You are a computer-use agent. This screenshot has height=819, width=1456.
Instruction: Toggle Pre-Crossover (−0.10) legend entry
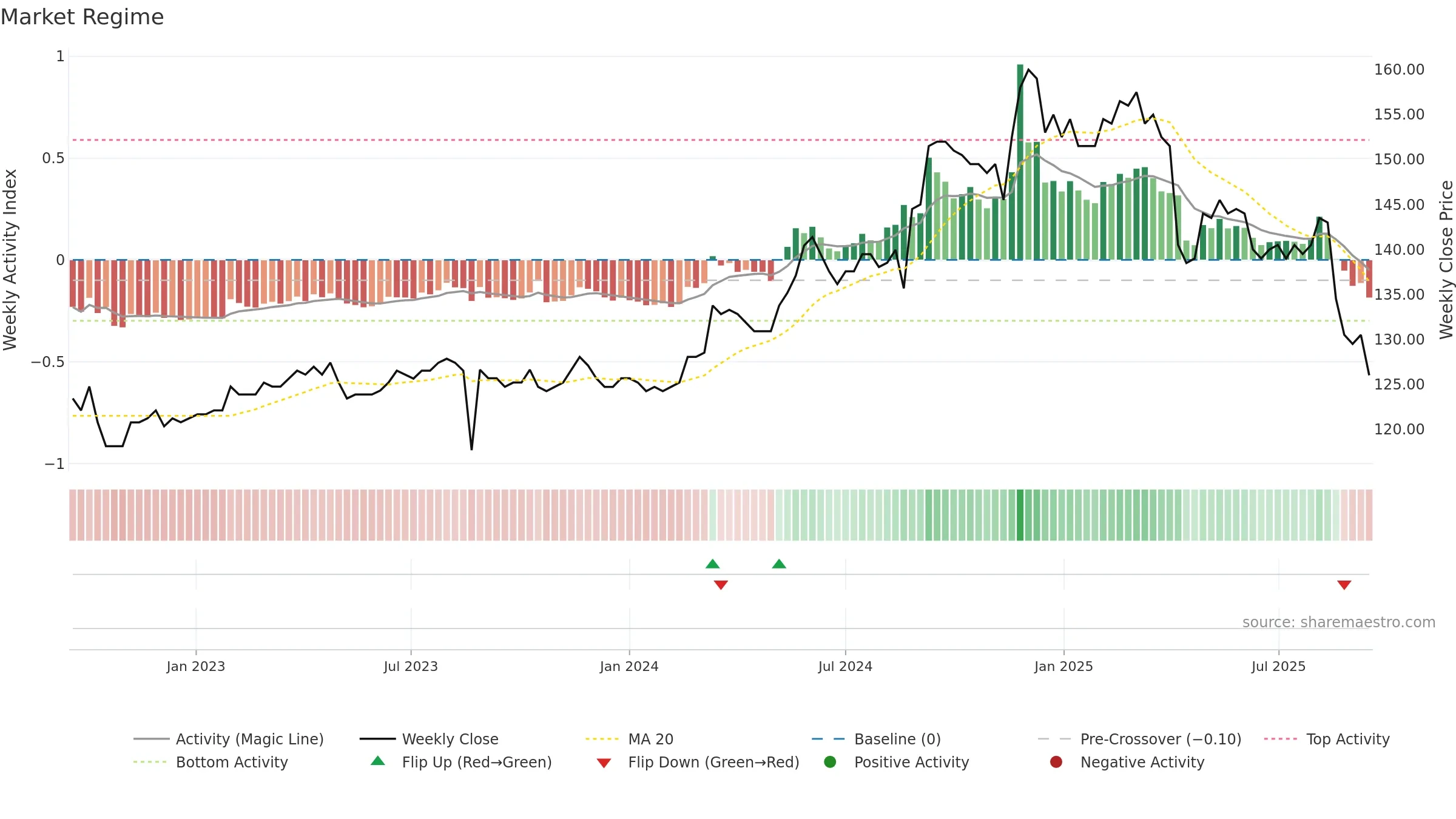pos(1139,739)
